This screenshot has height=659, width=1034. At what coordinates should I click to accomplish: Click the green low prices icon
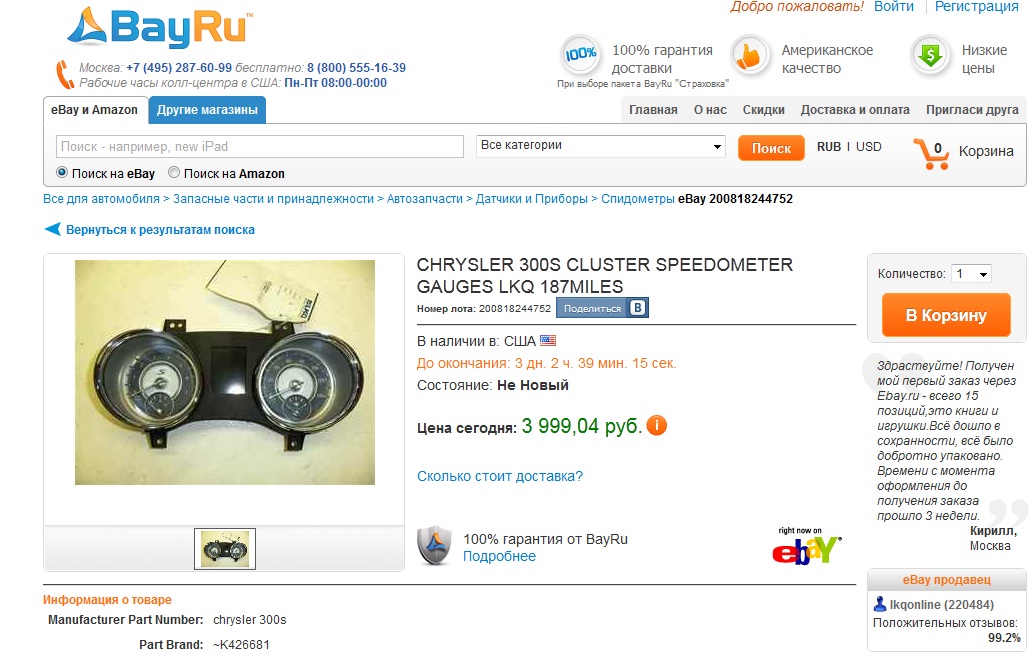pos(930,56)
